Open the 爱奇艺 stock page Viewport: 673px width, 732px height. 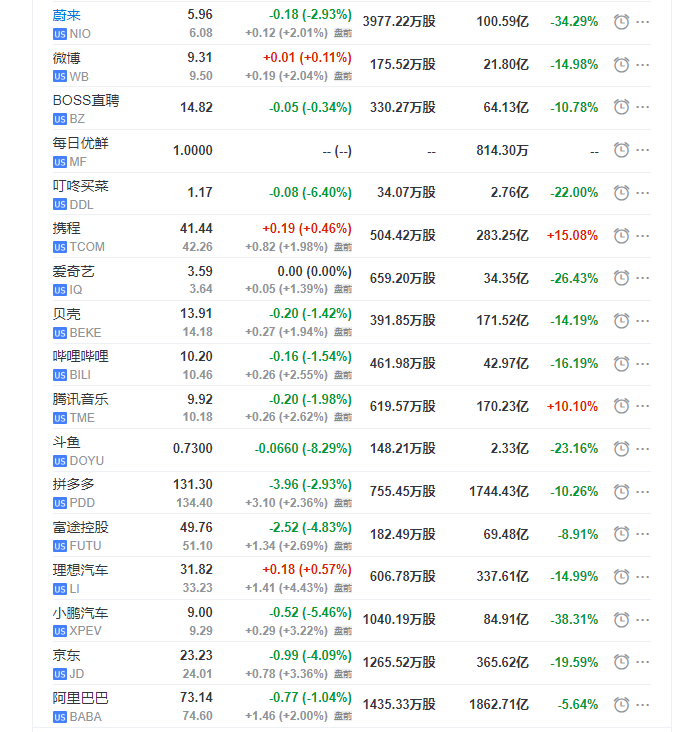73,271
